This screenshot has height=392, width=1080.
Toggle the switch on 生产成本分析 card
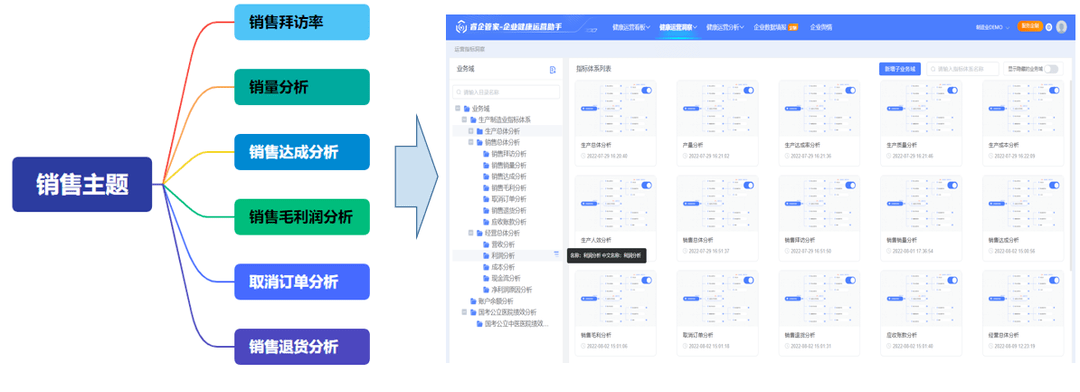coord(1055,90)
